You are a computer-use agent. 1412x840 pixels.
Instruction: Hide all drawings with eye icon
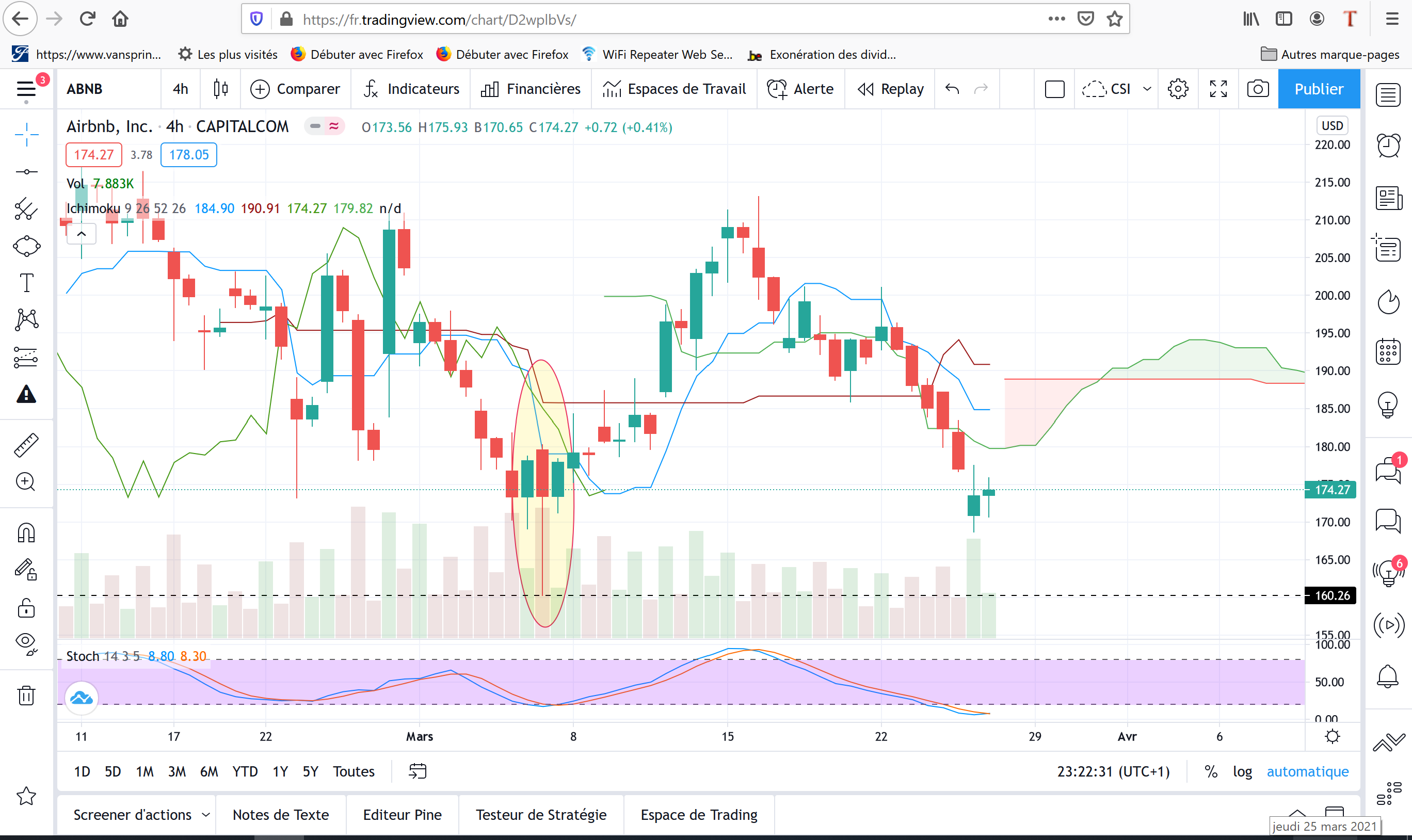click(27, 643)
